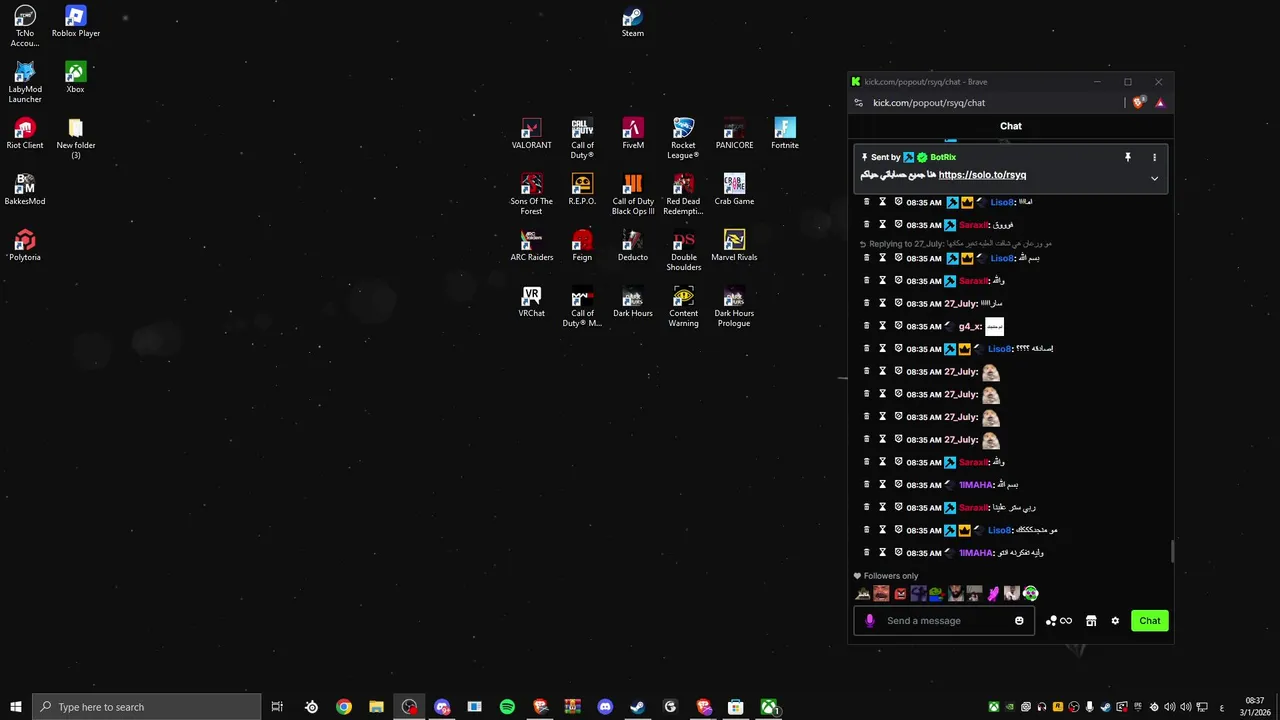The height and width of the screenshot is (720, 1280).
Task: Open Spotify from the taskbar
Action: point(507,707)
